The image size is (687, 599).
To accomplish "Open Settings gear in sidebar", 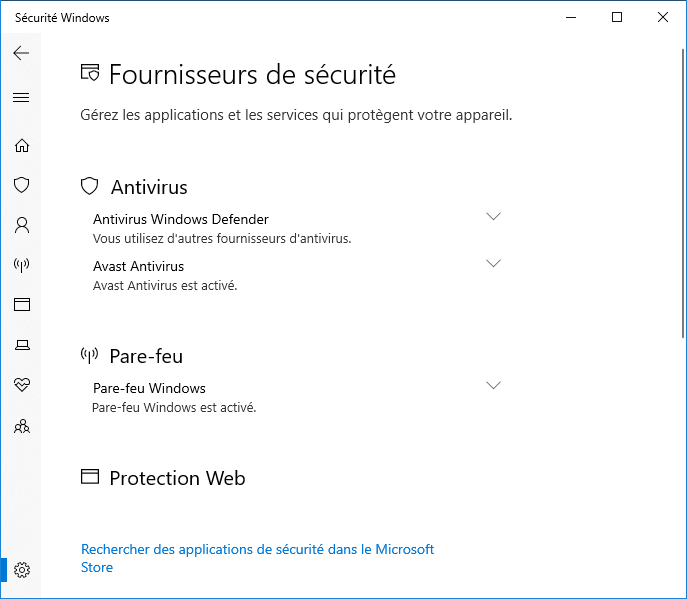I will pos(21,570).
